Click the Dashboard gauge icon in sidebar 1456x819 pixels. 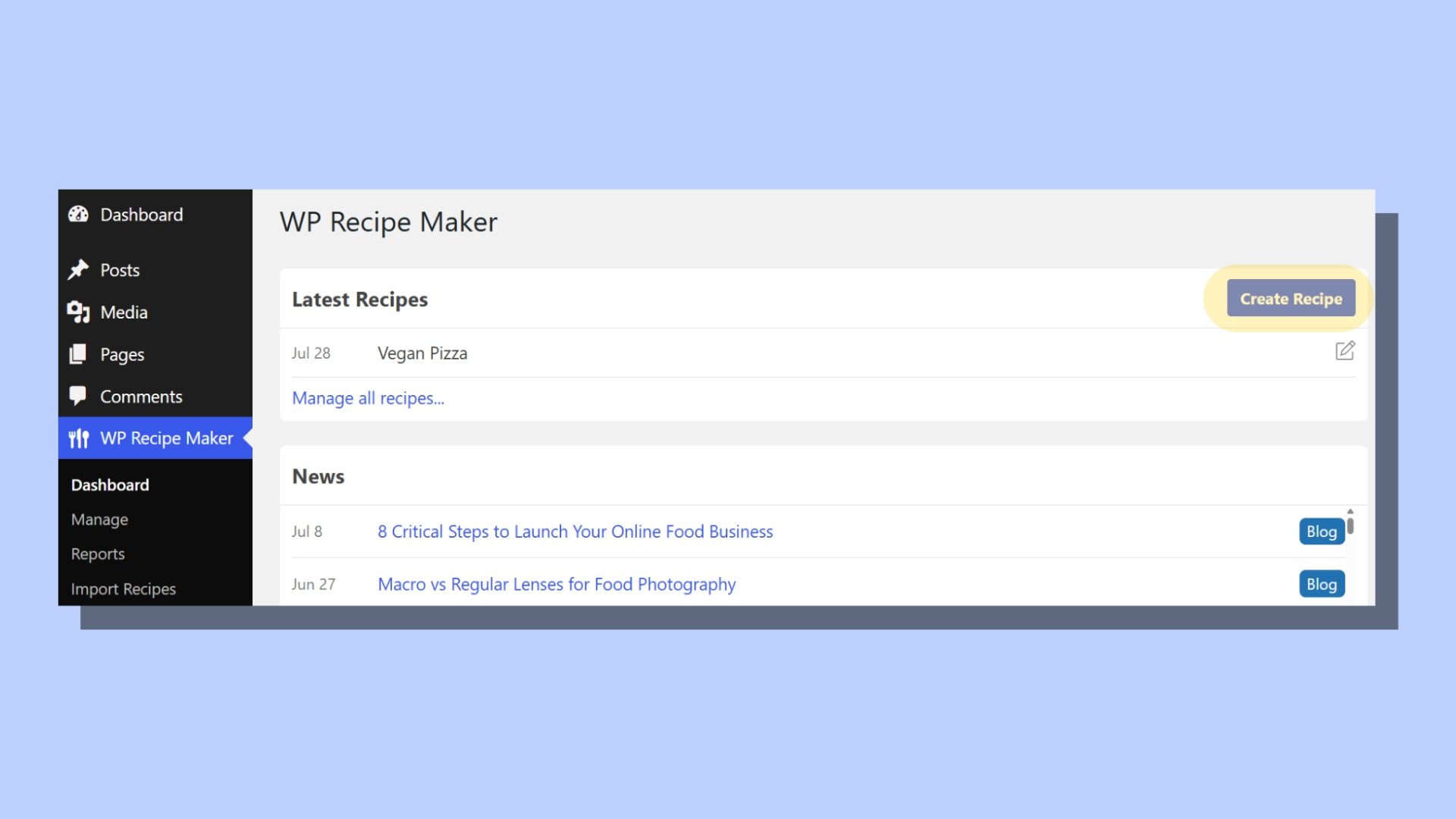point(78,215)
